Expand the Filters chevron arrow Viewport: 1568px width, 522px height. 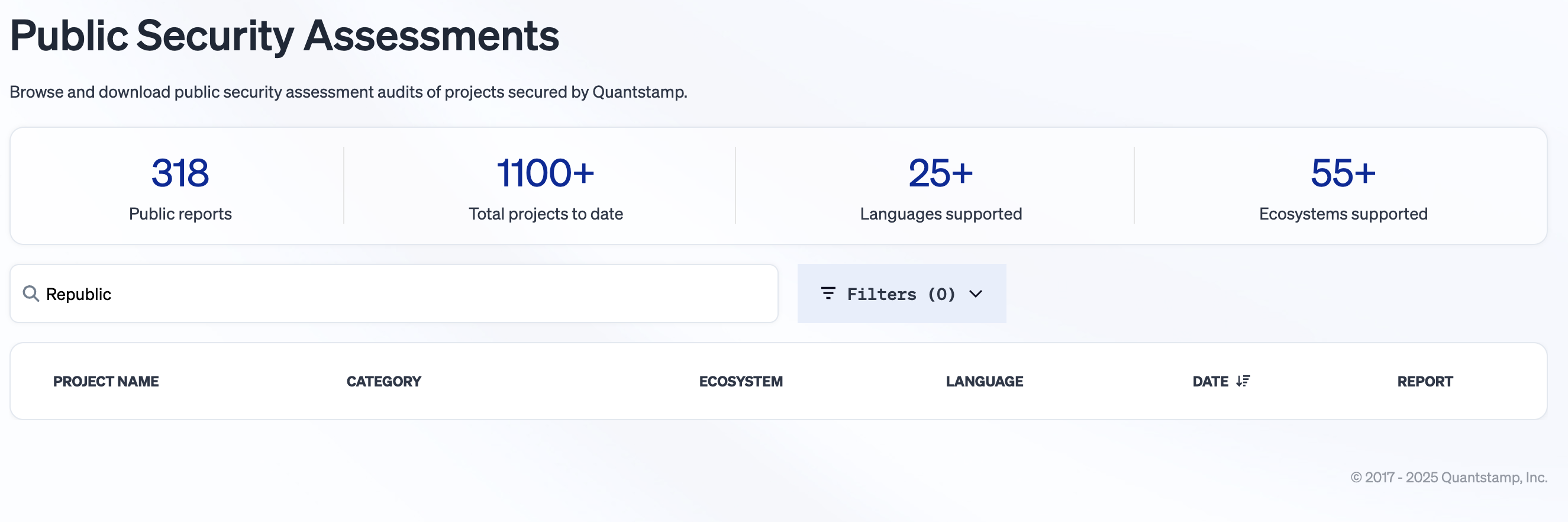(976, 294)
